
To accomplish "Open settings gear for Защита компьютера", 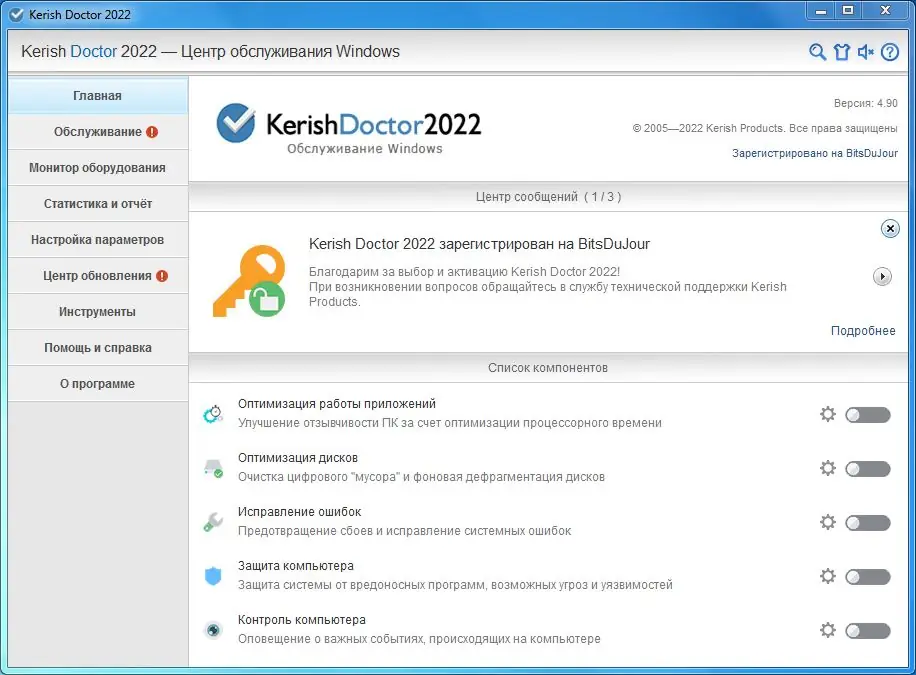I will tap(828, 576).
